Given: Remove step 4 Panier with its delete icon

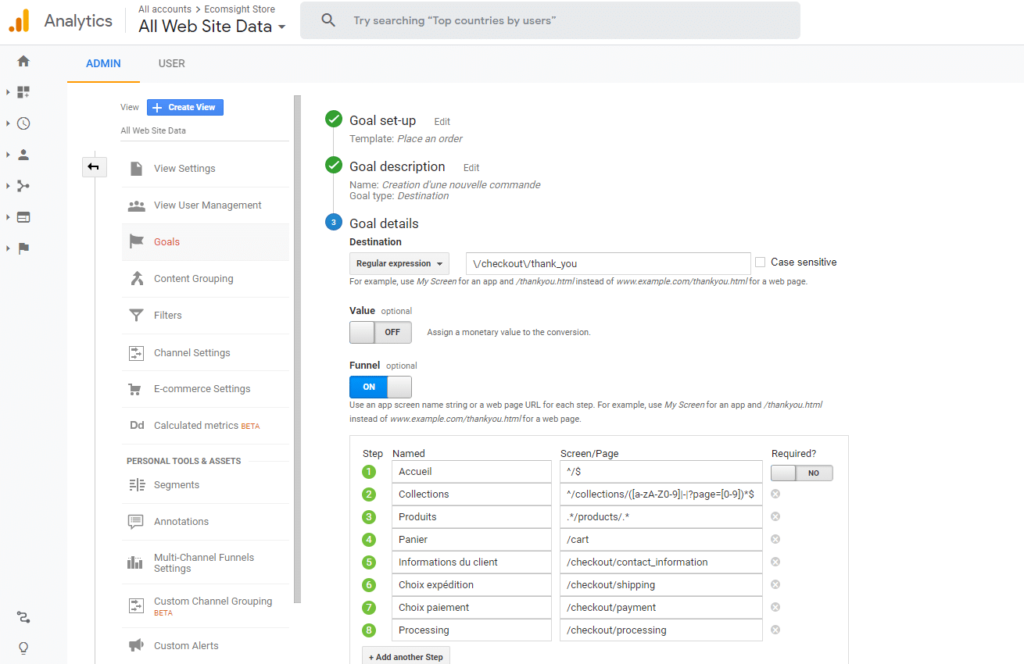Looking at the screenshot, I should pos(775,539).
